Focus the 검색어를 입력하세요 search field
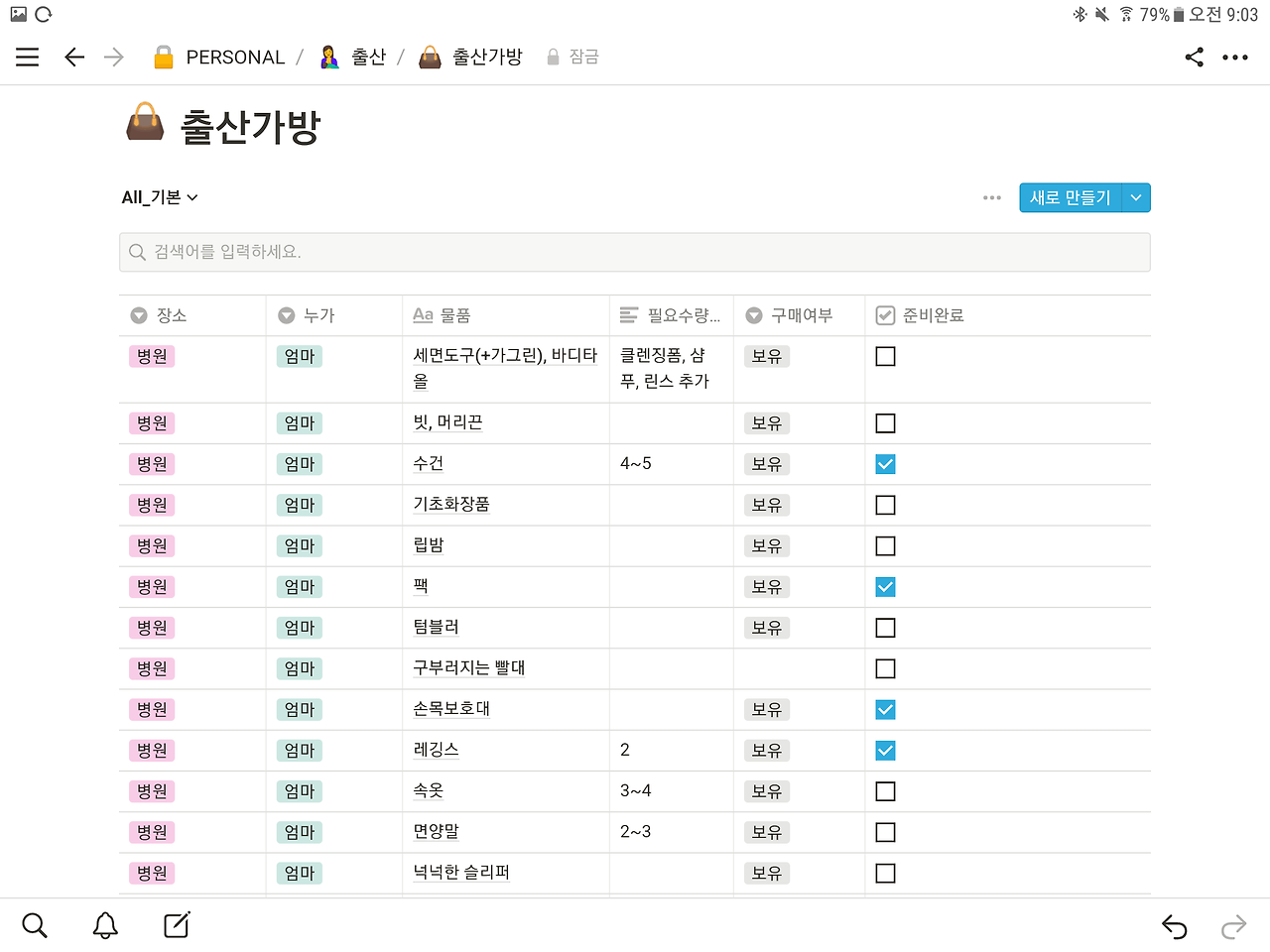The width and height of the screenshot is (1270, 952). [635, 252]
